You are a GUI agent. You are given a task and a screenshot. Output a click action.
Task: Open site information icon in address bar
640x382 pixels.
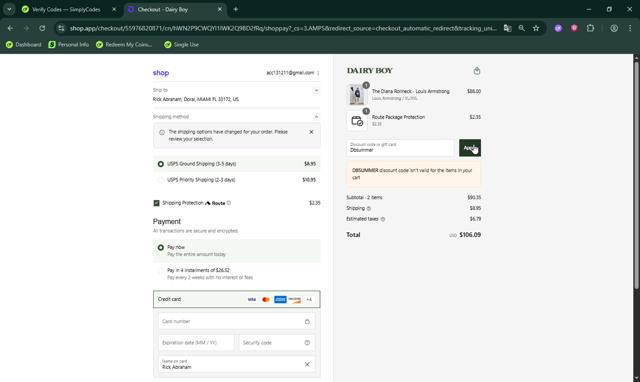pyautogui.click(x=61, y=28)
